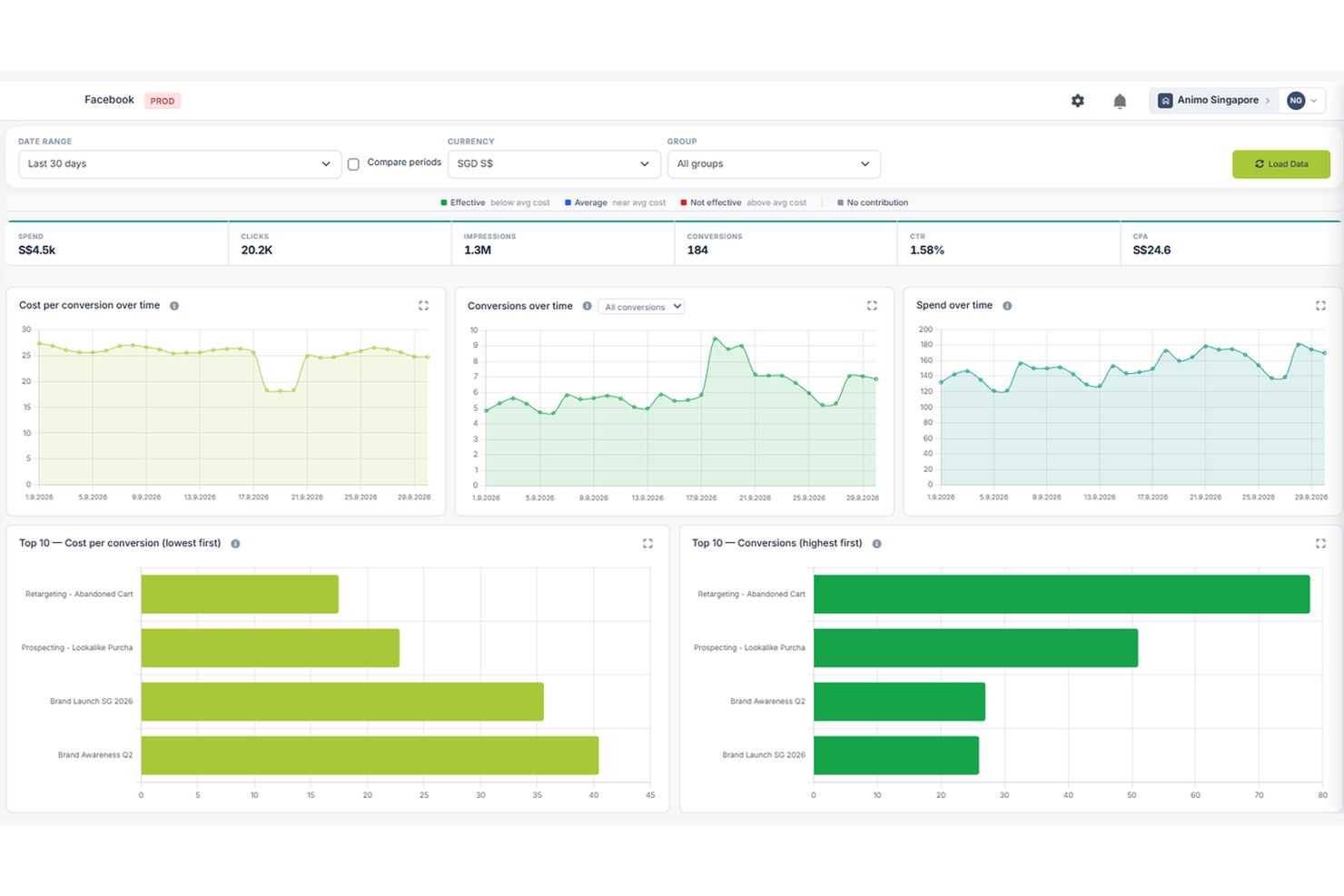Click the Brand Launch SG 2026 conversions bar
Screen dimensions: 1344x896
click(x=896, y=755)
